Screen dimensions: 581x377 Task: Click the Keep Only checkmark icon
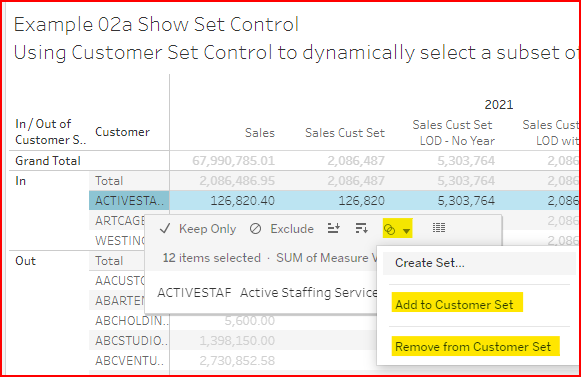[x=165, y=229]
